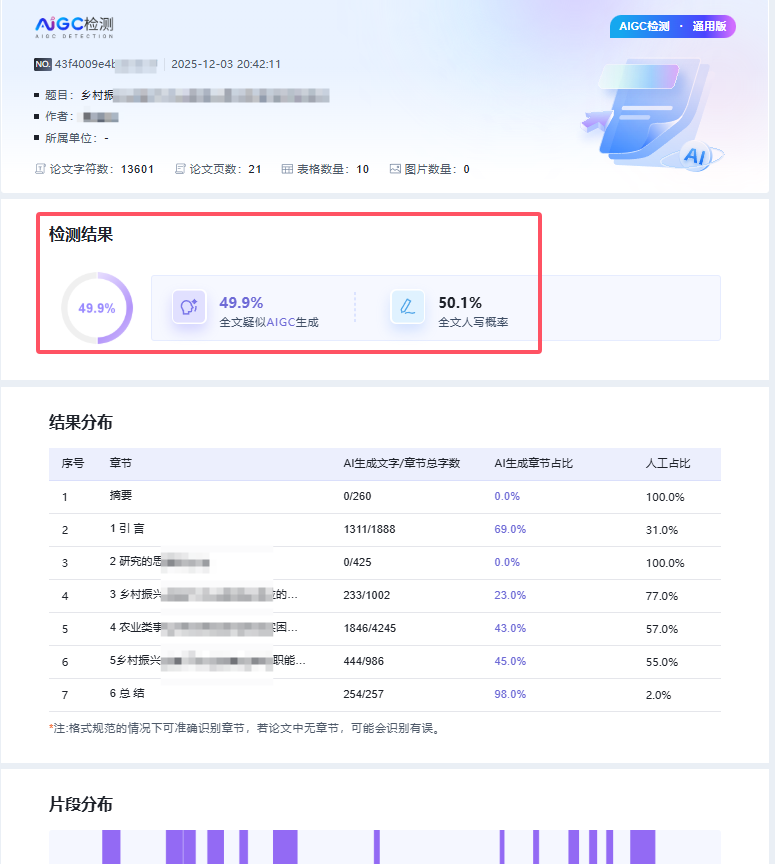Screen dimensions: 775x864
Task: Click the 0/425 word count cell
Action: (x=357, y=562)
